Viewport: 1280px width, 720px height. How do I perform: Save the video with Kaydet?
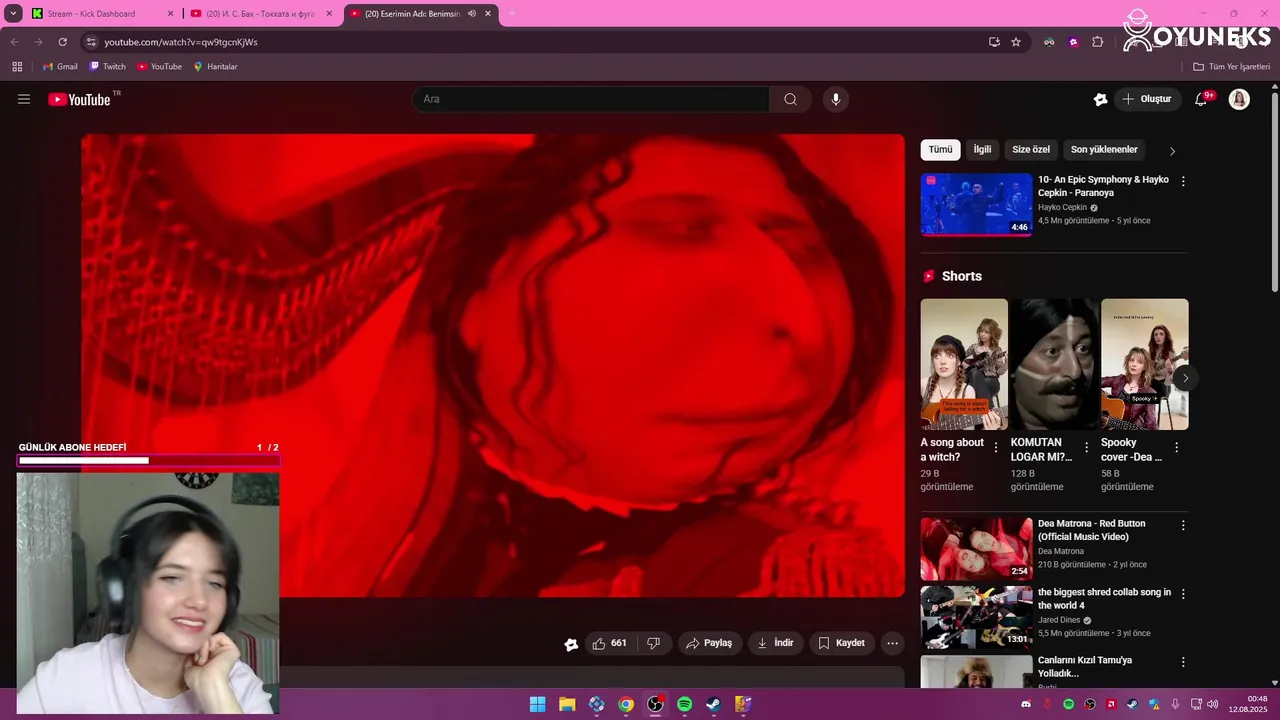tap(842, 643)
